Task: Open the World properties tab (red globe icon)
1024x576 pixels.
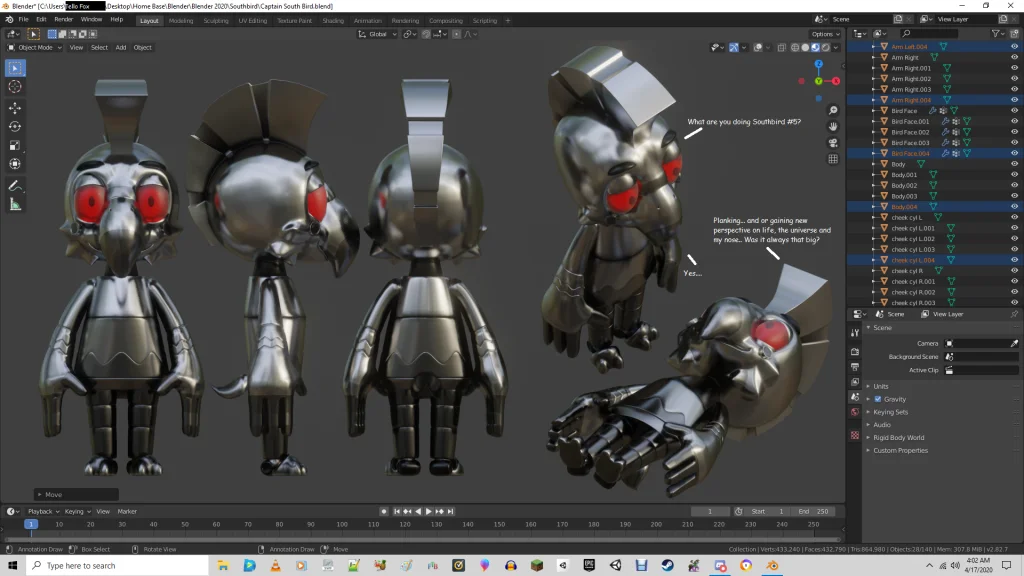Action: coord(855,412)
